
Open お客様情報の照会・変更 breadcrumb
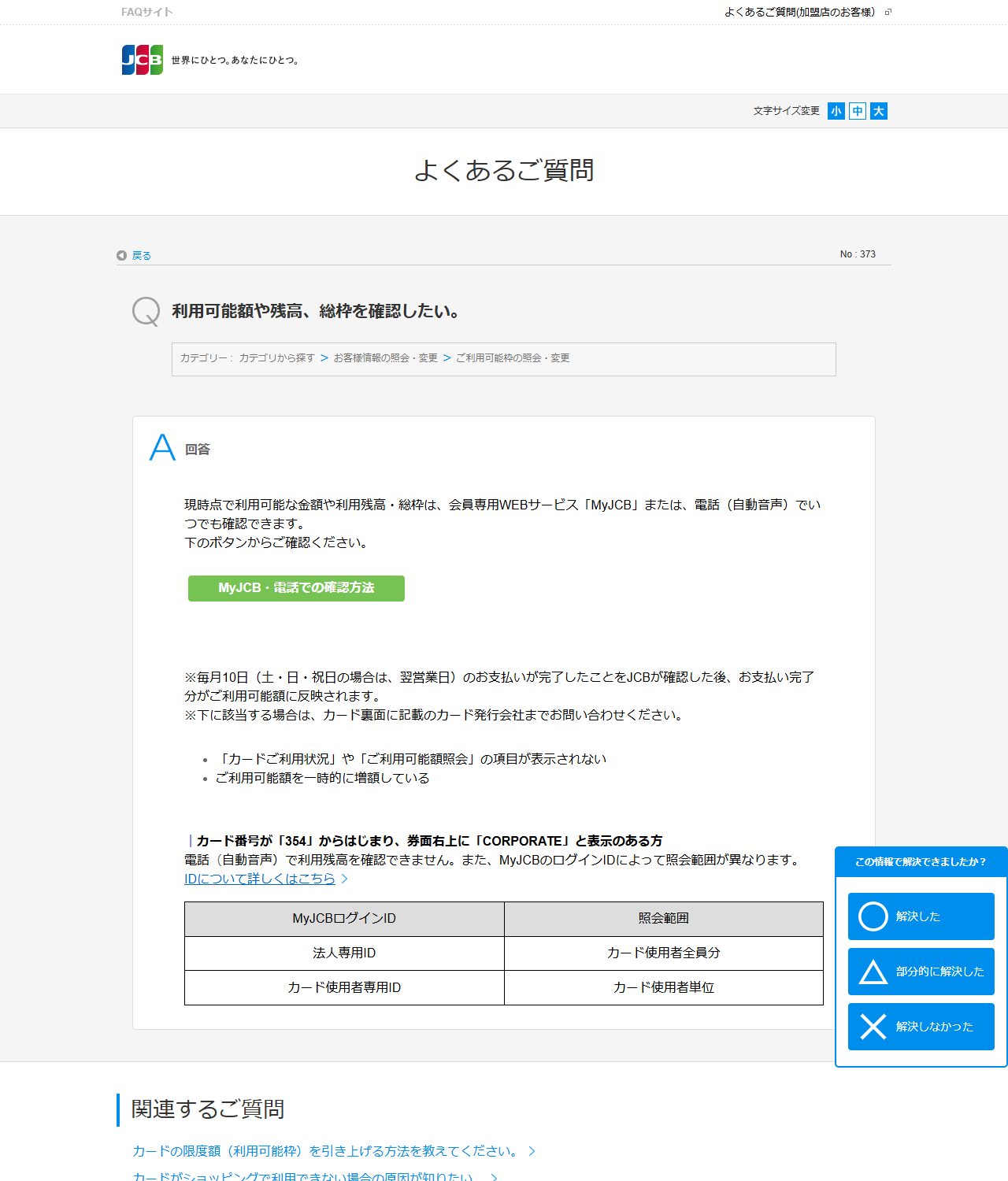coord(385,358)
